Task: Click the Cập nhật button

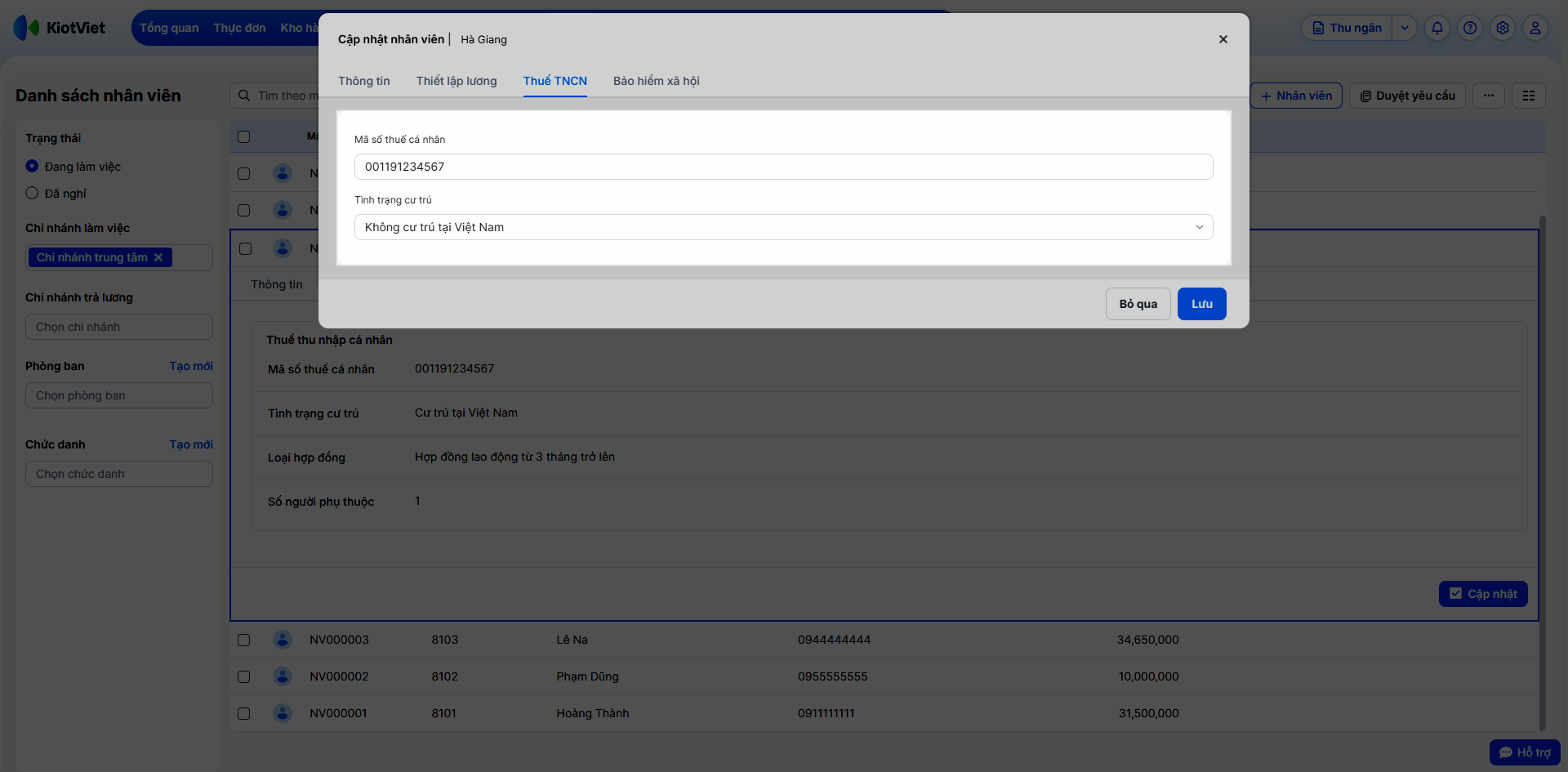Action: [1483, 594]
